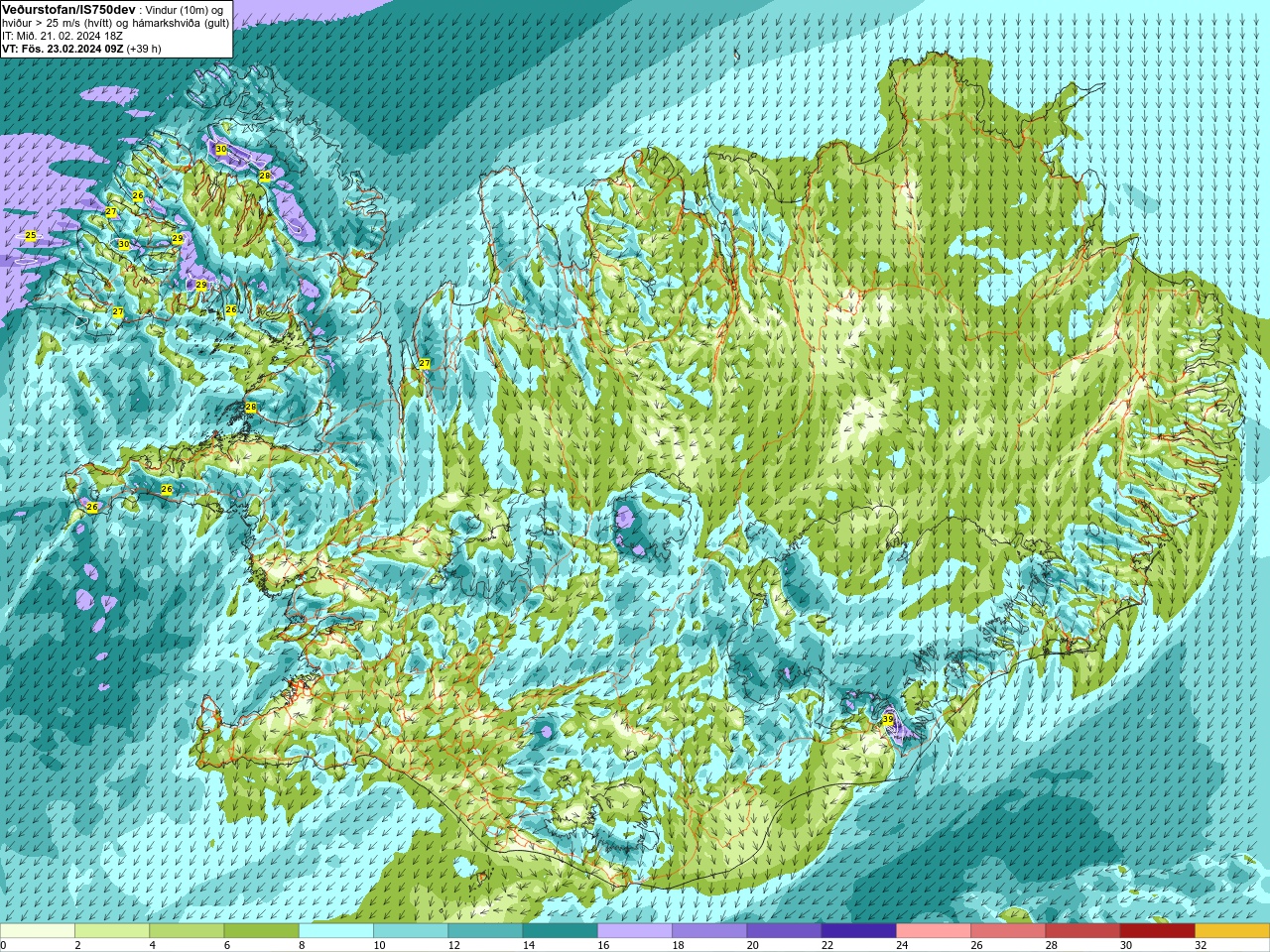Pick the green 4–6 legend color
Image resolution: width=1270 pixels, height=952 pixels.
coord(187,931)
